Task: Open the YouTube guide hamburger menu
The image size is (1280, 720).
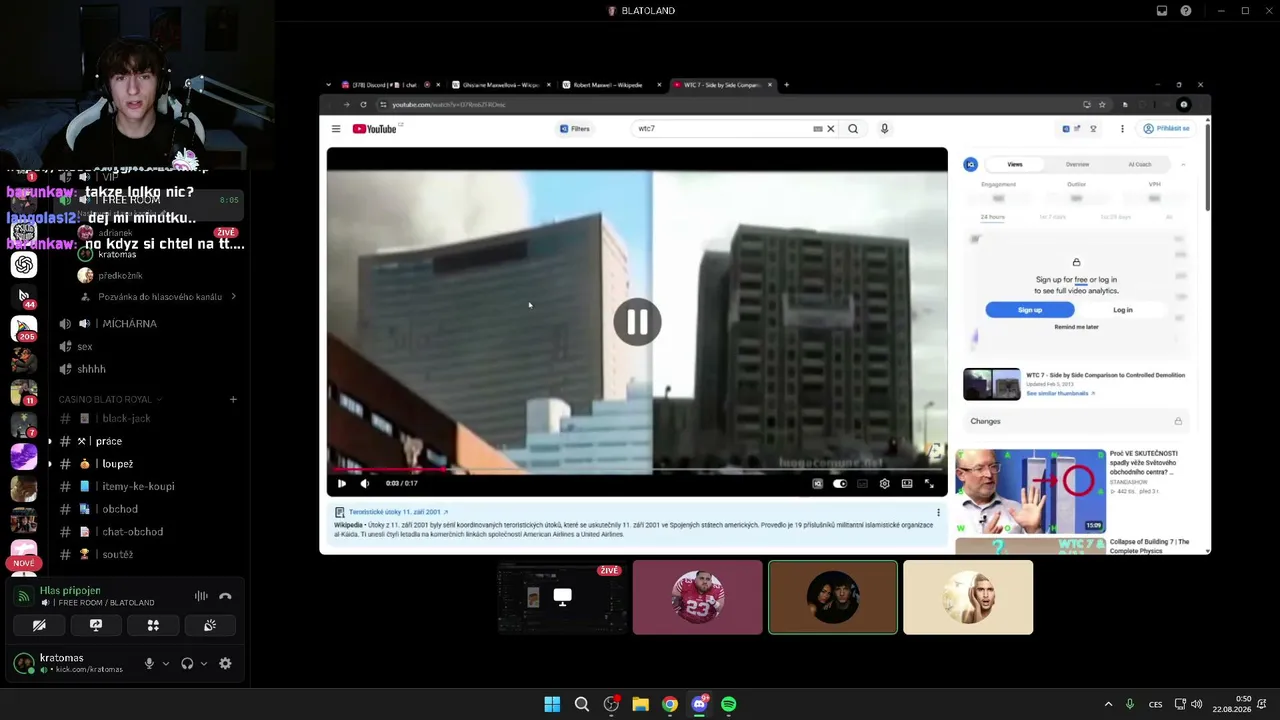Action: (x=336, y=129)
